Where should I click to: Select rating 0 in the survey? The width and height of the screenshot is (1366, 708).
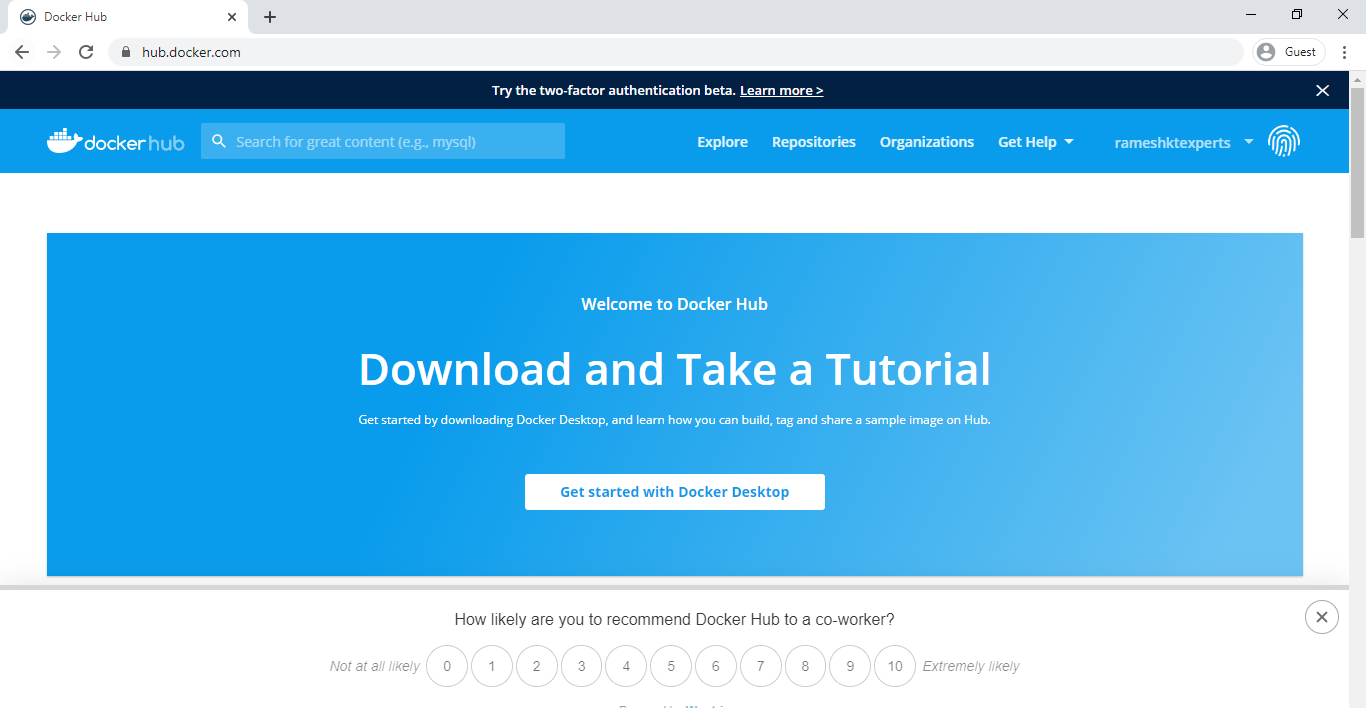tap(447, 666)
